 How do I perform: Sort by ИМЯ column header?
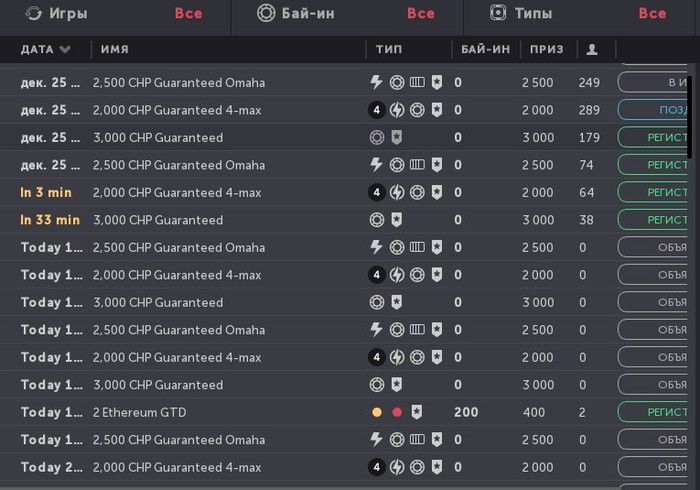click(114, 49)
